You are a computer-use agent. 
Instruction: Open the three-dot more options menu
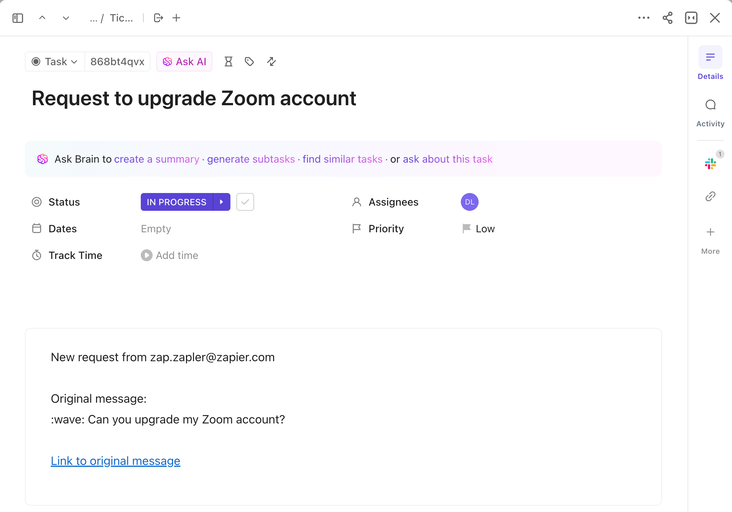click(644, 18)
